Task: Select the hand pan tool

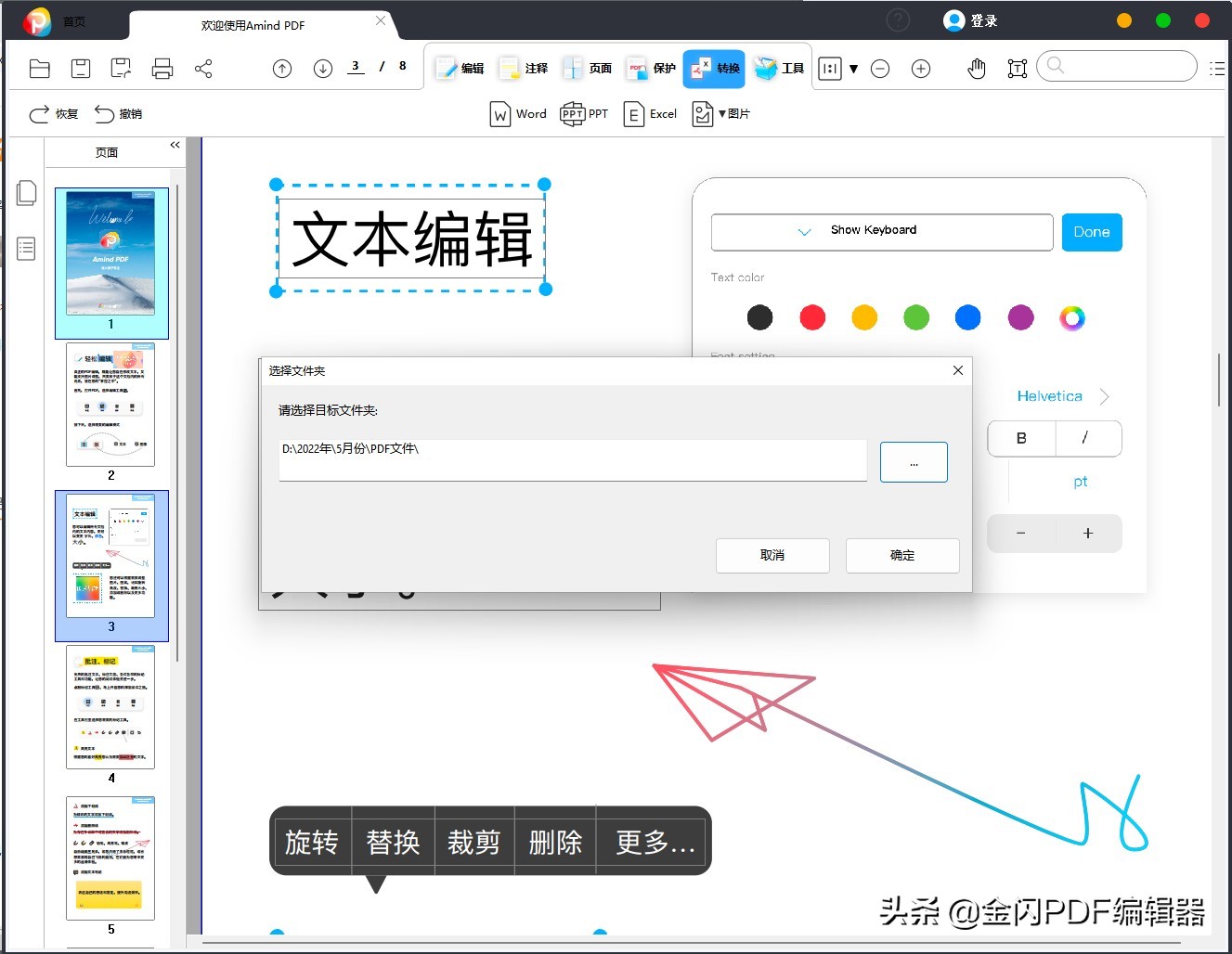Action: click(977, 69)
